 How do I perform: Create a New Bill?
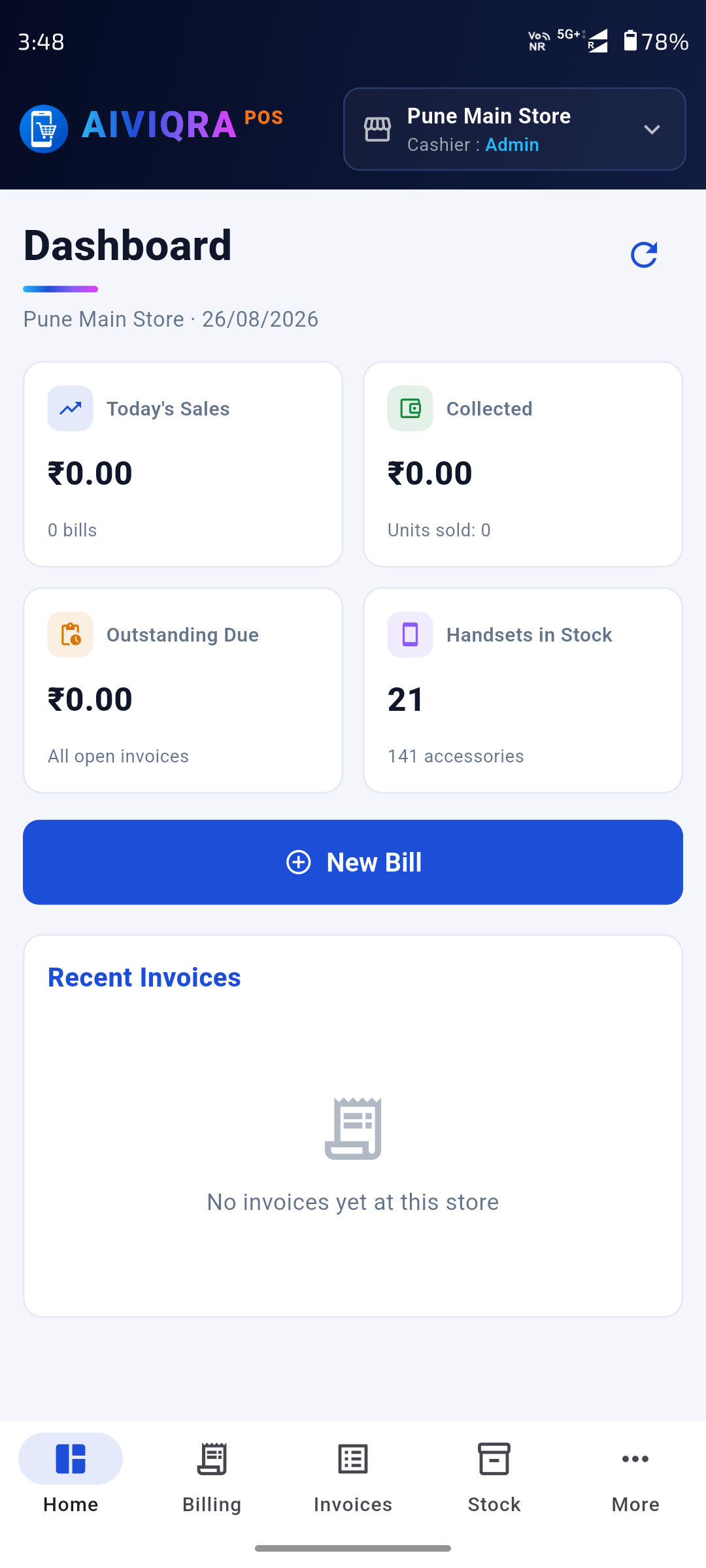353,862
